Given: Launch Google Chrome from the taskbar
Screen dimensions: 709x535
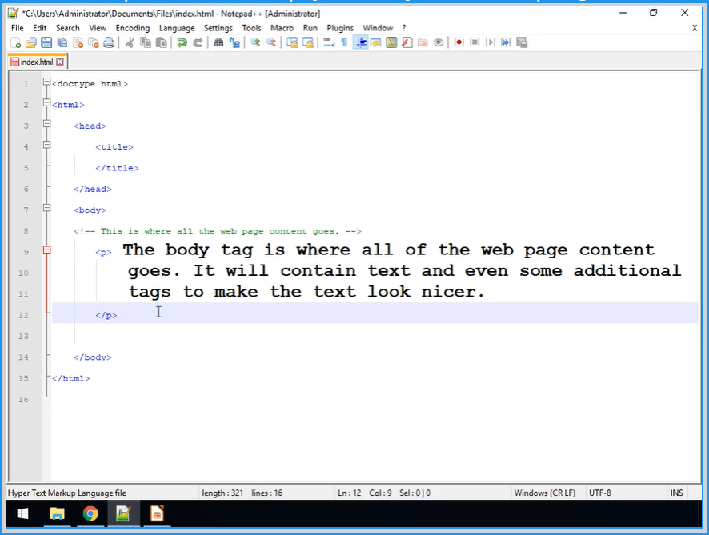Looking at the screenshot, I should 90,514.
